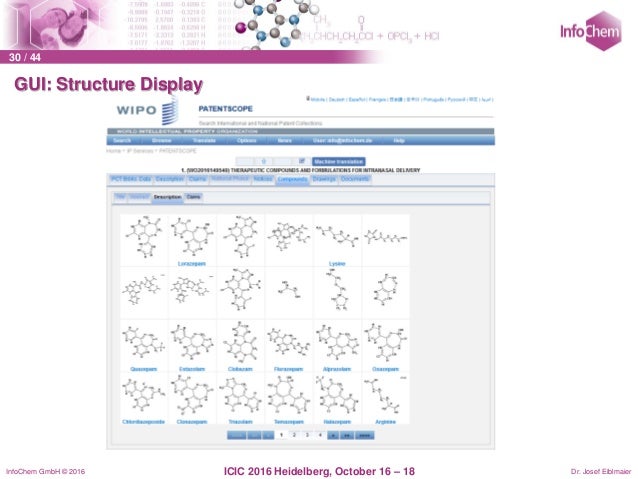Open the Clobazam compound link
The width and height of the screenshot is (638, 479).
coord(240,369)
